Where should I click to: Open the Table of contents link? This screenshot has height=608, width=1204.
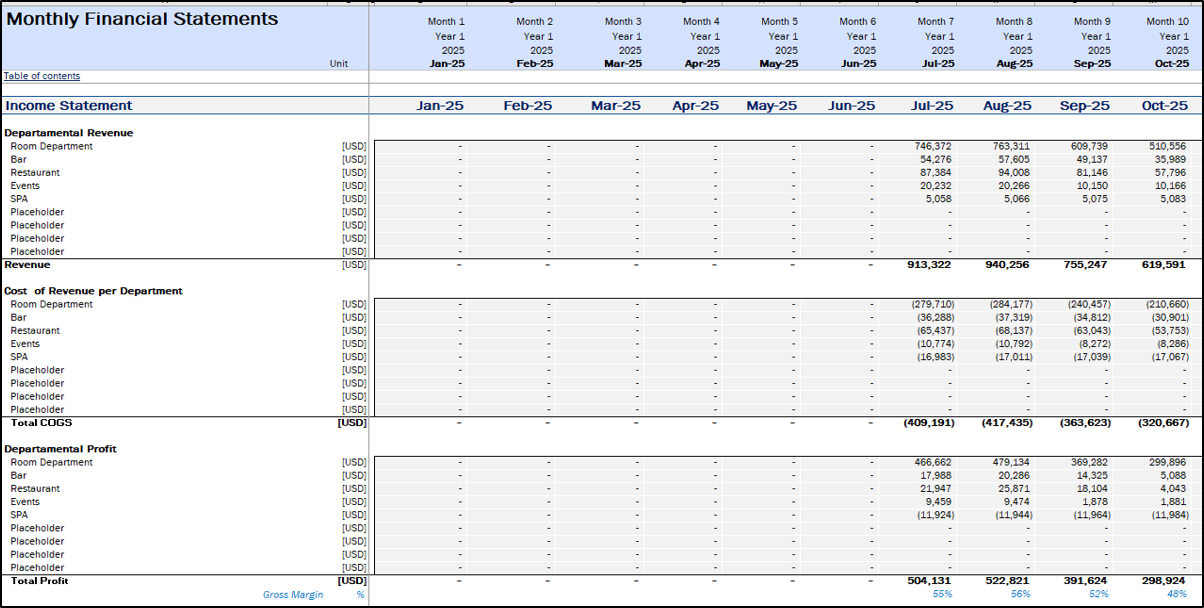(x=42, y=76)
